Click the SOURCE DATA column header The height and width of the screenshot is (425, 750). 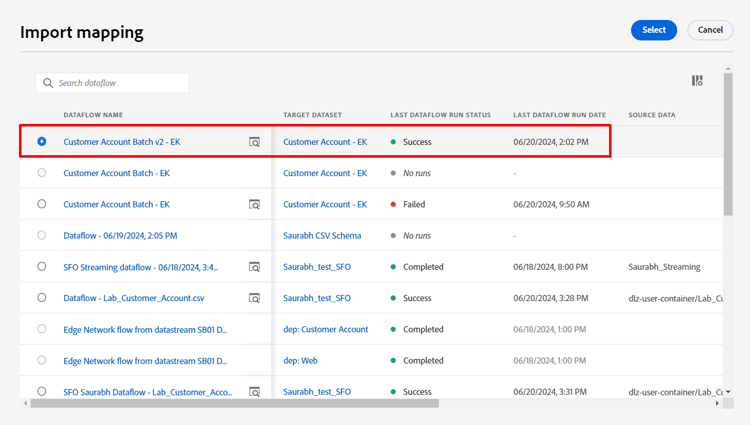(x=652, y=115)
